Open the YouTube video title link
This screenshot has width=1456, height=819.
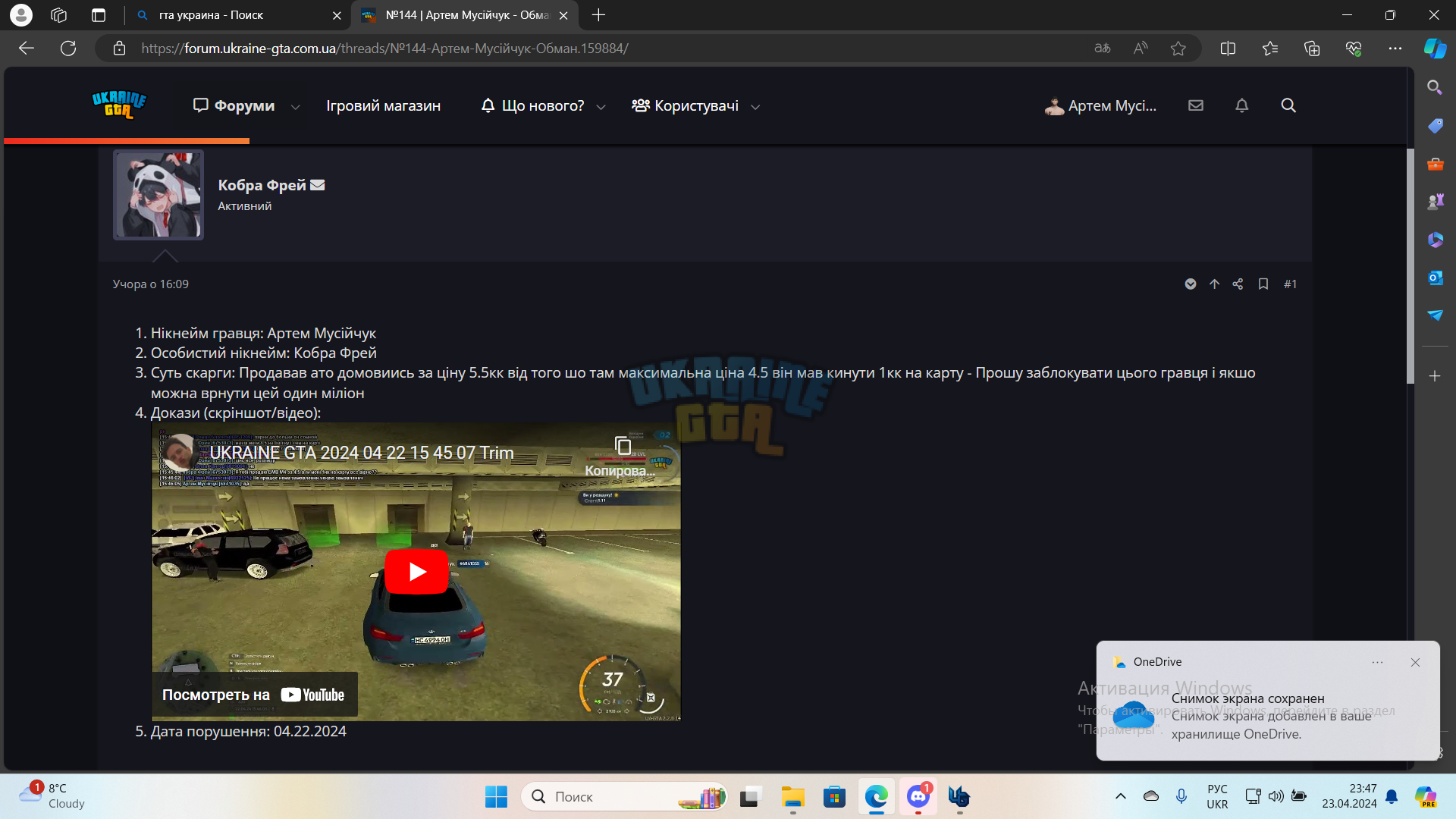[x=362, y=453]
